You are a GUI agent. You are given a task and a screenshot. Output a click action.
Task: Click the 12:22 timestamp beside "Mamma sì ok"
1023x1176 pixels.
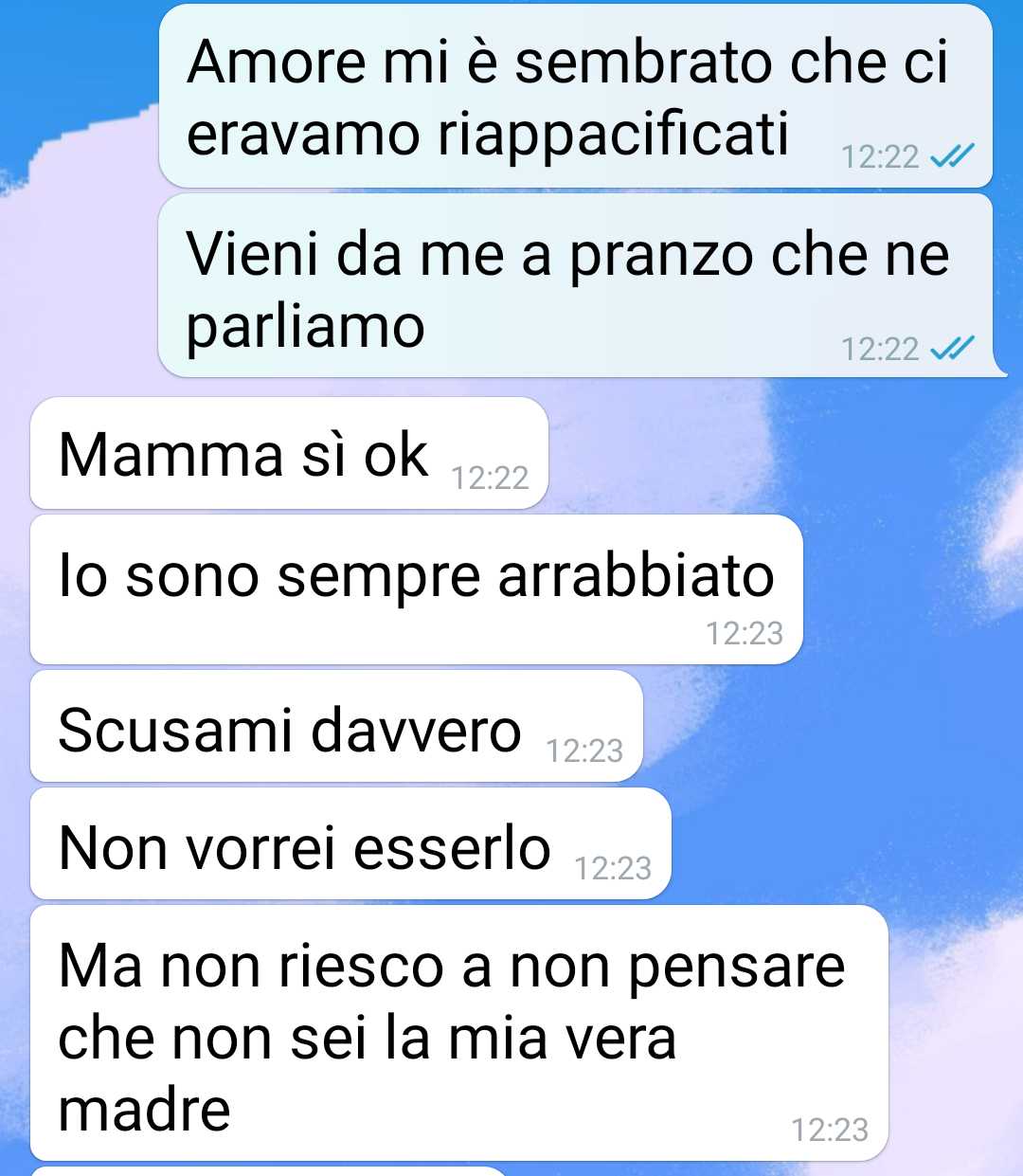coord(490,478)
